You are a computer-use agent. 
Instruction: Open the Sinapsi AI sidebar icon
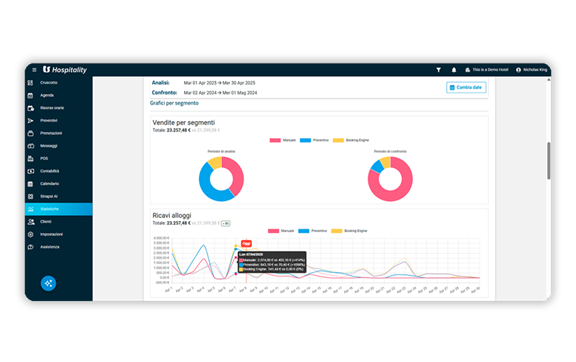click(x=30, y=196)
